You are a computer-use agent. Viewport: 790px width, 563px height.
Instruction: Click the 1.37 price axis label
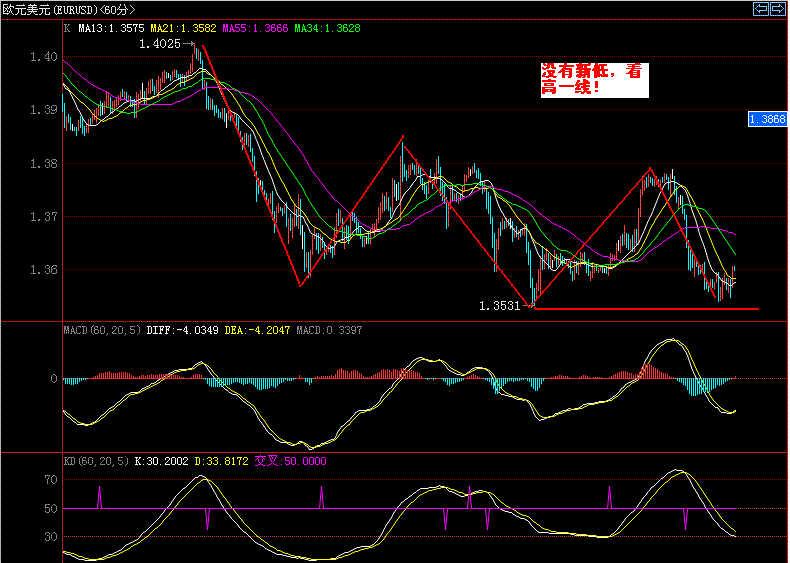44,217
